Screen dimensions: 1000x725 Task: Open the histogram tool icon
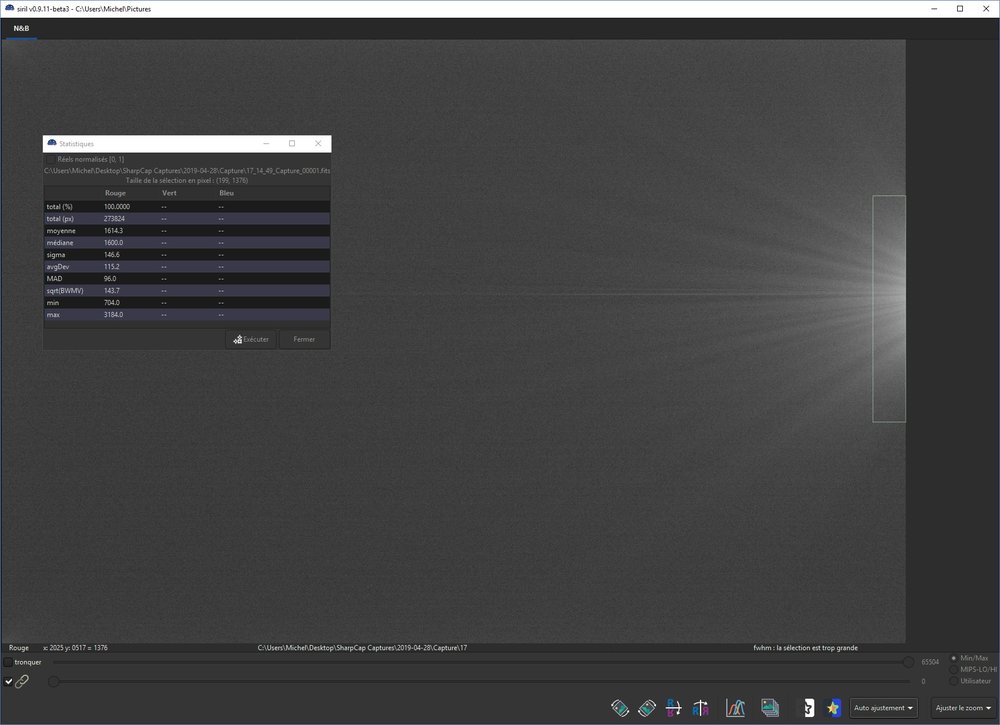coord(735,708)
